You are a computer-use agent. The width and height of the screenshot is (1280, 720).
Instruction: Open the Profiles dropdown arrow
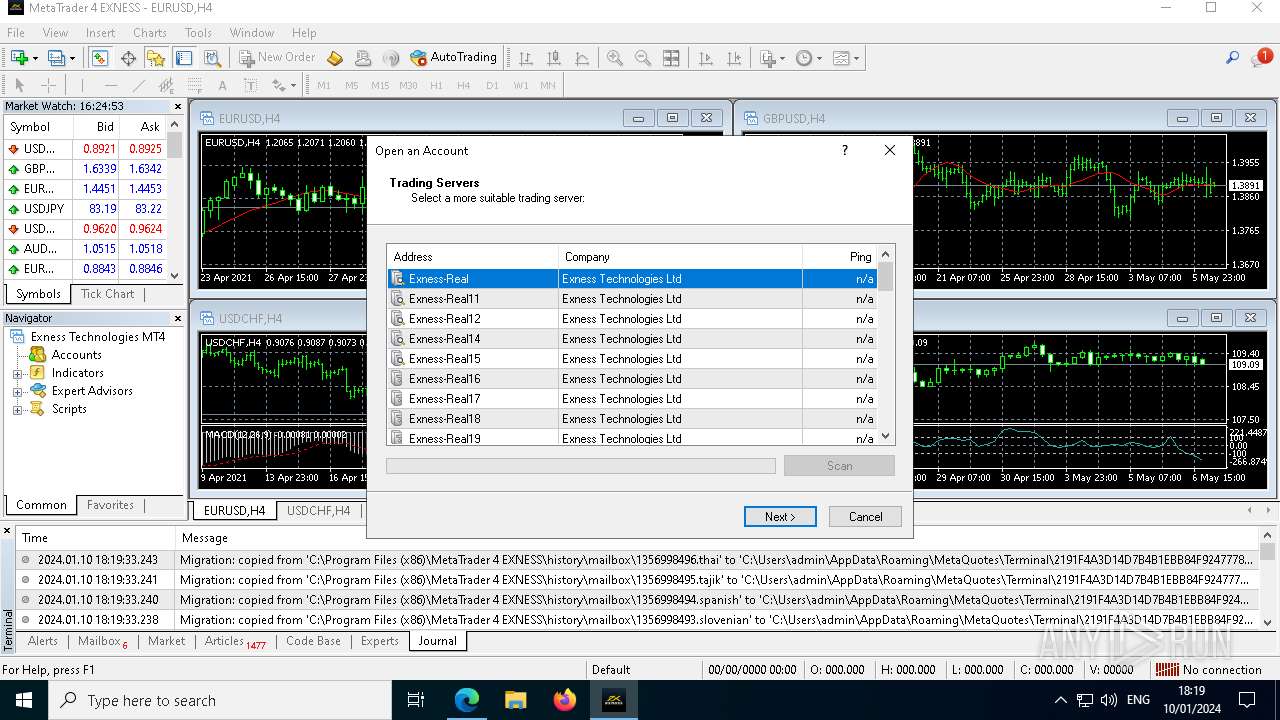(x=72, y=58)
